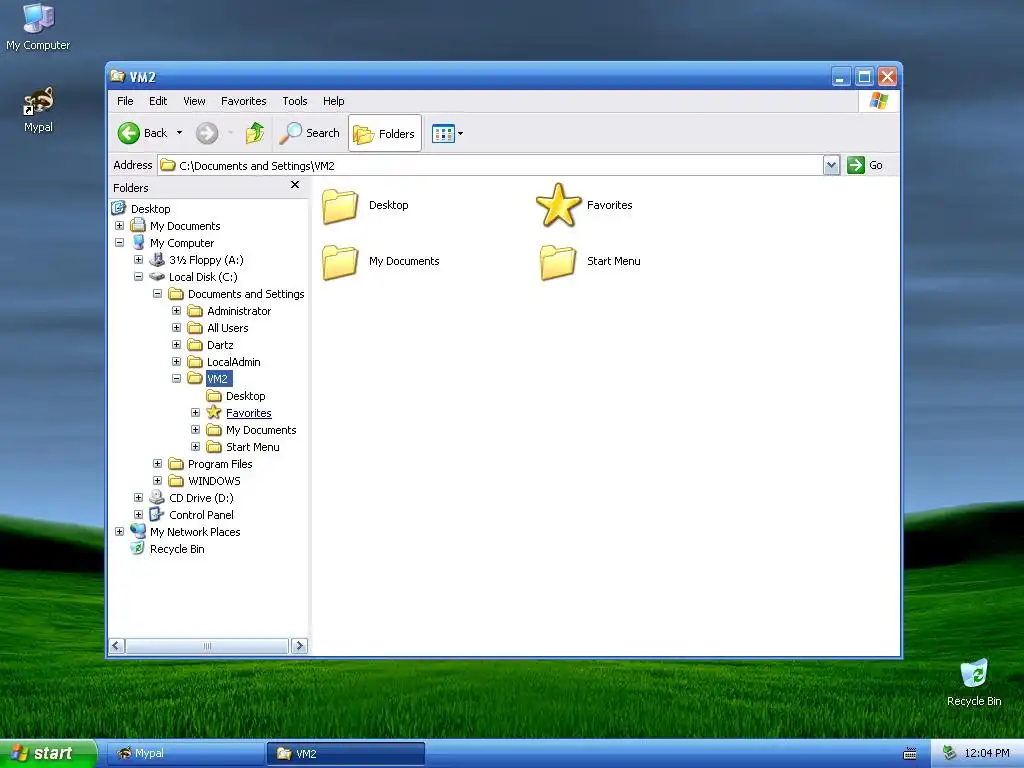Click the VM2 taskbar button
Viewport: 1024px width, 768px height.
(x=346, y=753)
